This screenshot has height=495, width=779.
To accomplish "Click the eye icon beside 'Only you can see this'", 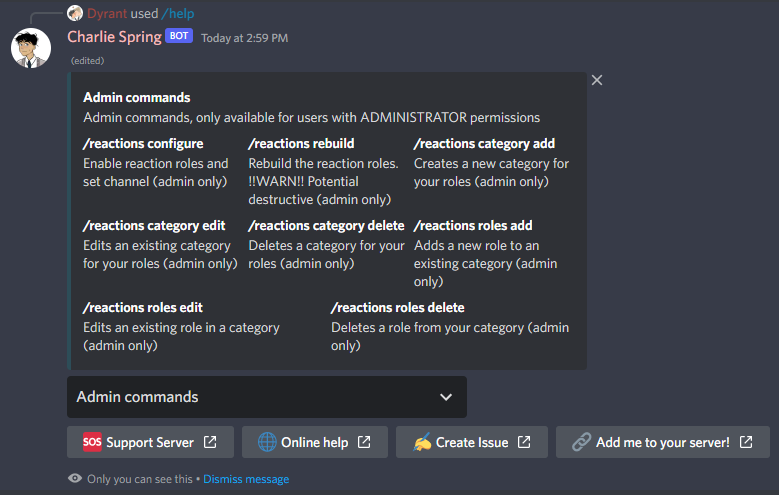I will (75, 479).
